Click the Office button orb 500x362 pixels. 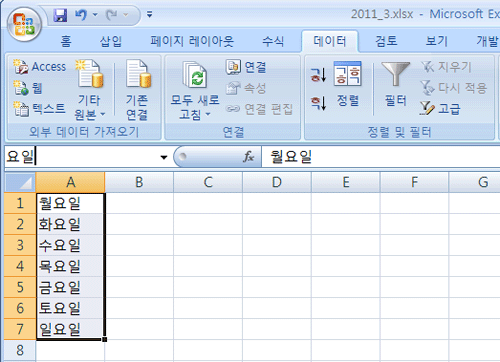coord(24,25)
